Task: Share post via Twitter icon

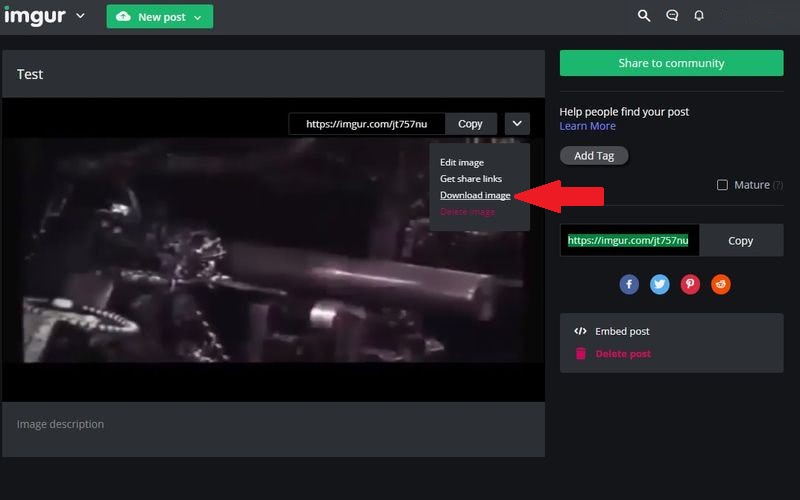Action: point(660,284)
